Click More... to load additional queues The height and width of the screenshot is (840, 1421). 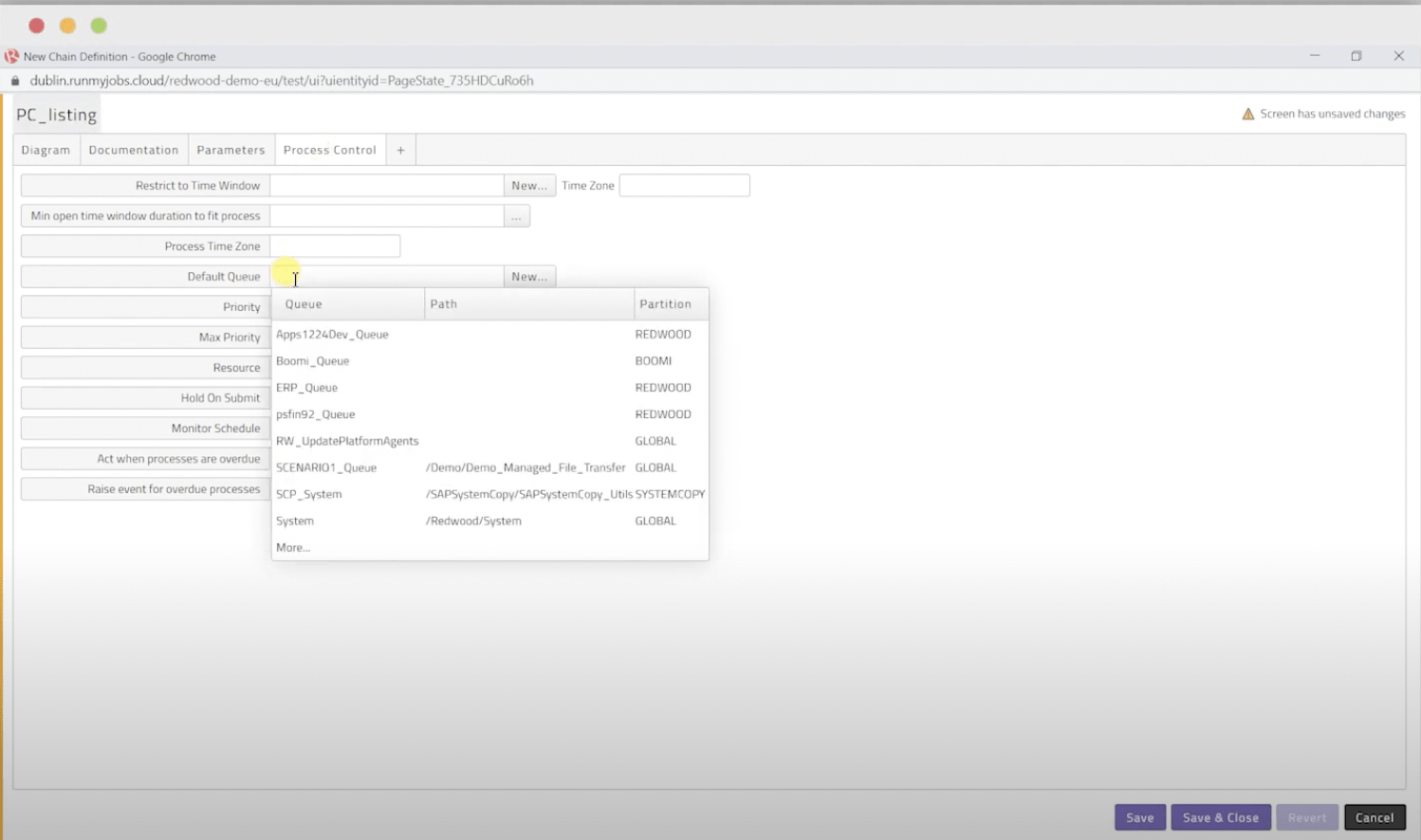[x=292, y=547]
